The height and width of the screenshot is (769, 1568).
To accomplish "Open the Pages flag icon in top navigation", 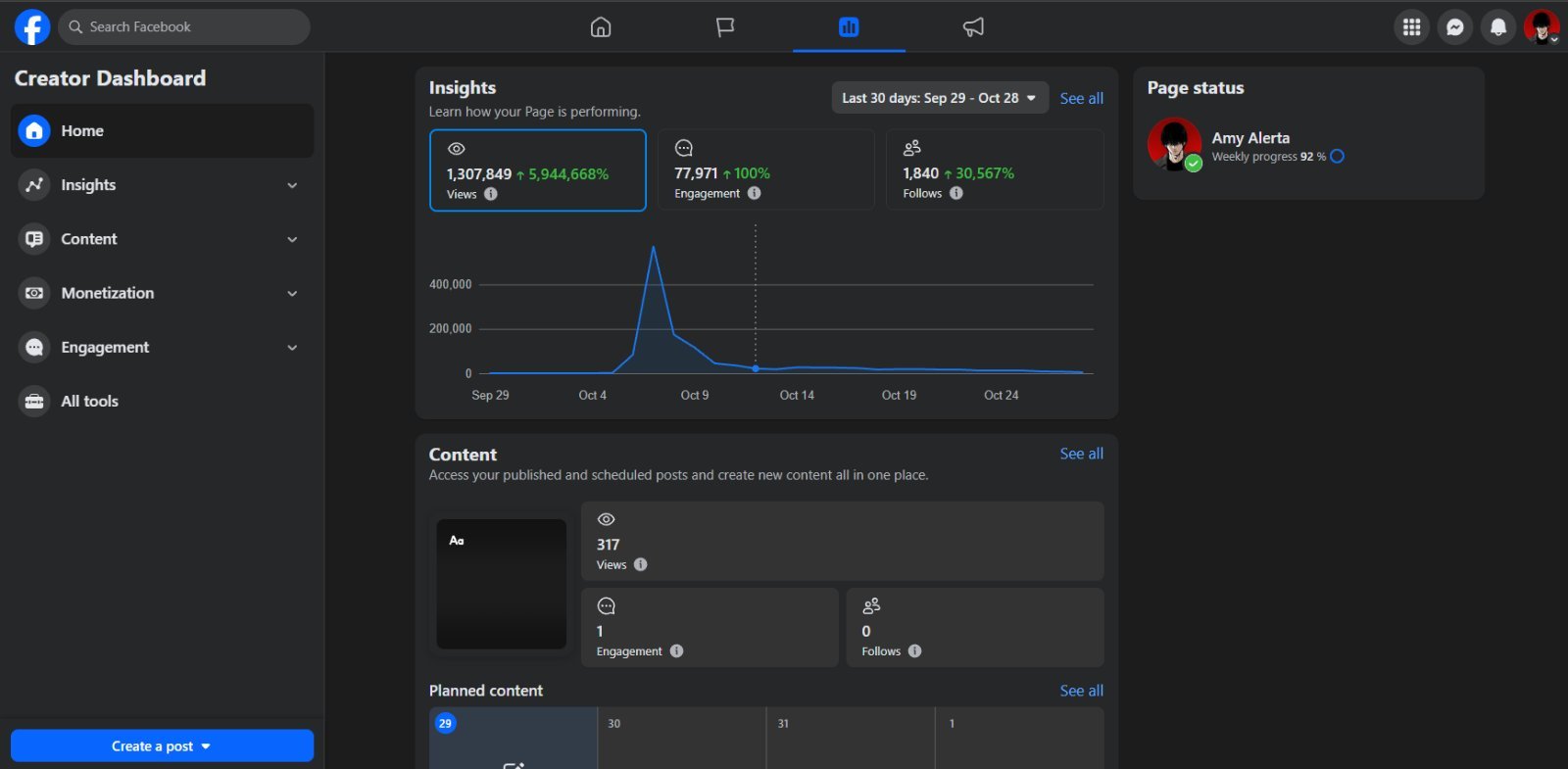I will [725, 27].
